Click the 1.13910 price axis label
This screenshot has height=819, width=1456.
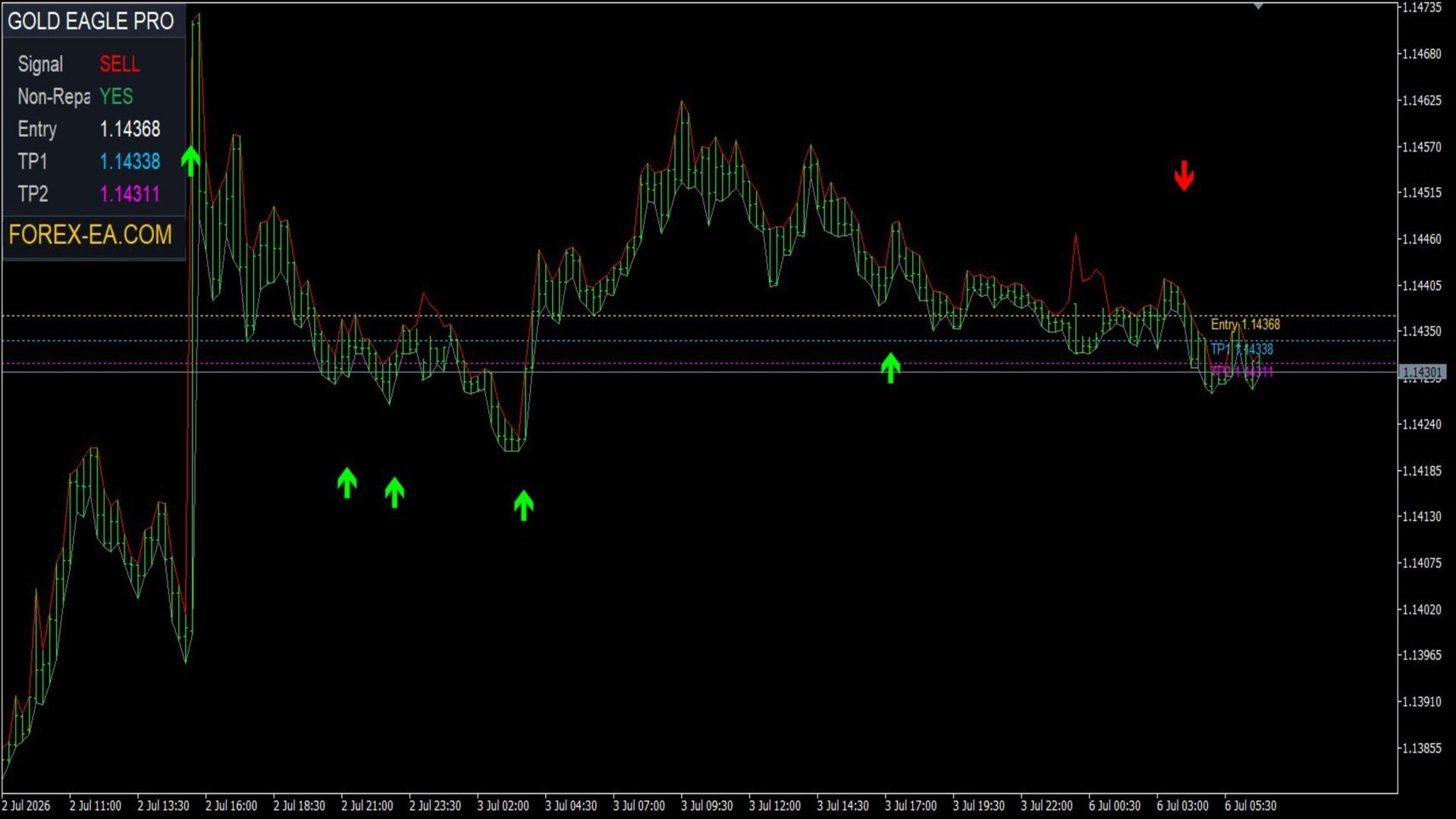click(1420, 701)
